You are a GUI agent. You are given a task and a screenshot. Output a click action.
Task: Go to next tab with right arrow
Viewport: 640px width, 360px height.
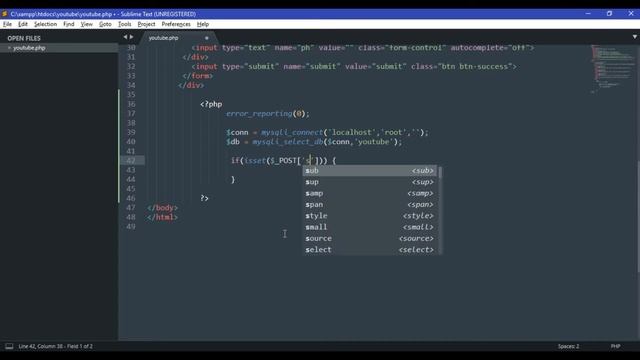click(x=131, y=37)
